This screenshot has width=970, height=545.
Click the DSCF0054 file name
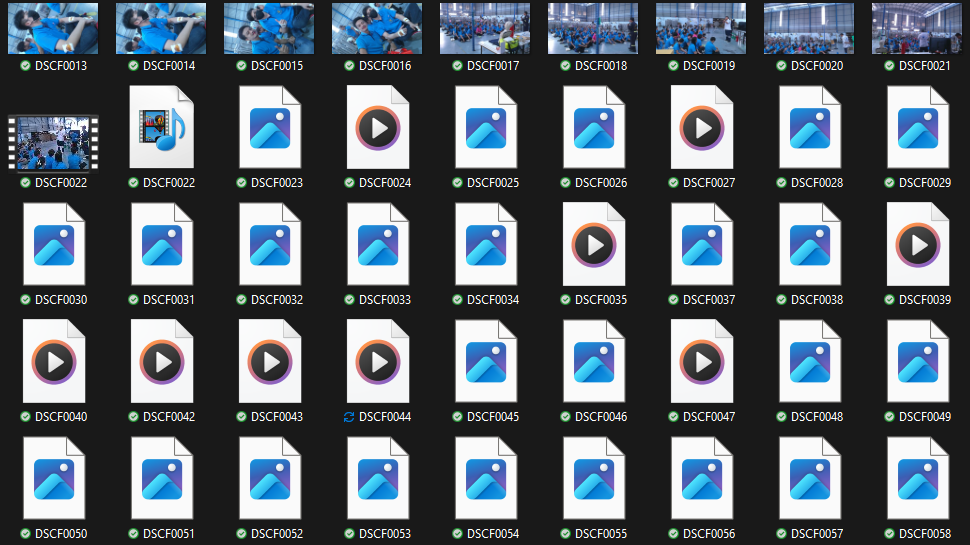[493, 533]
